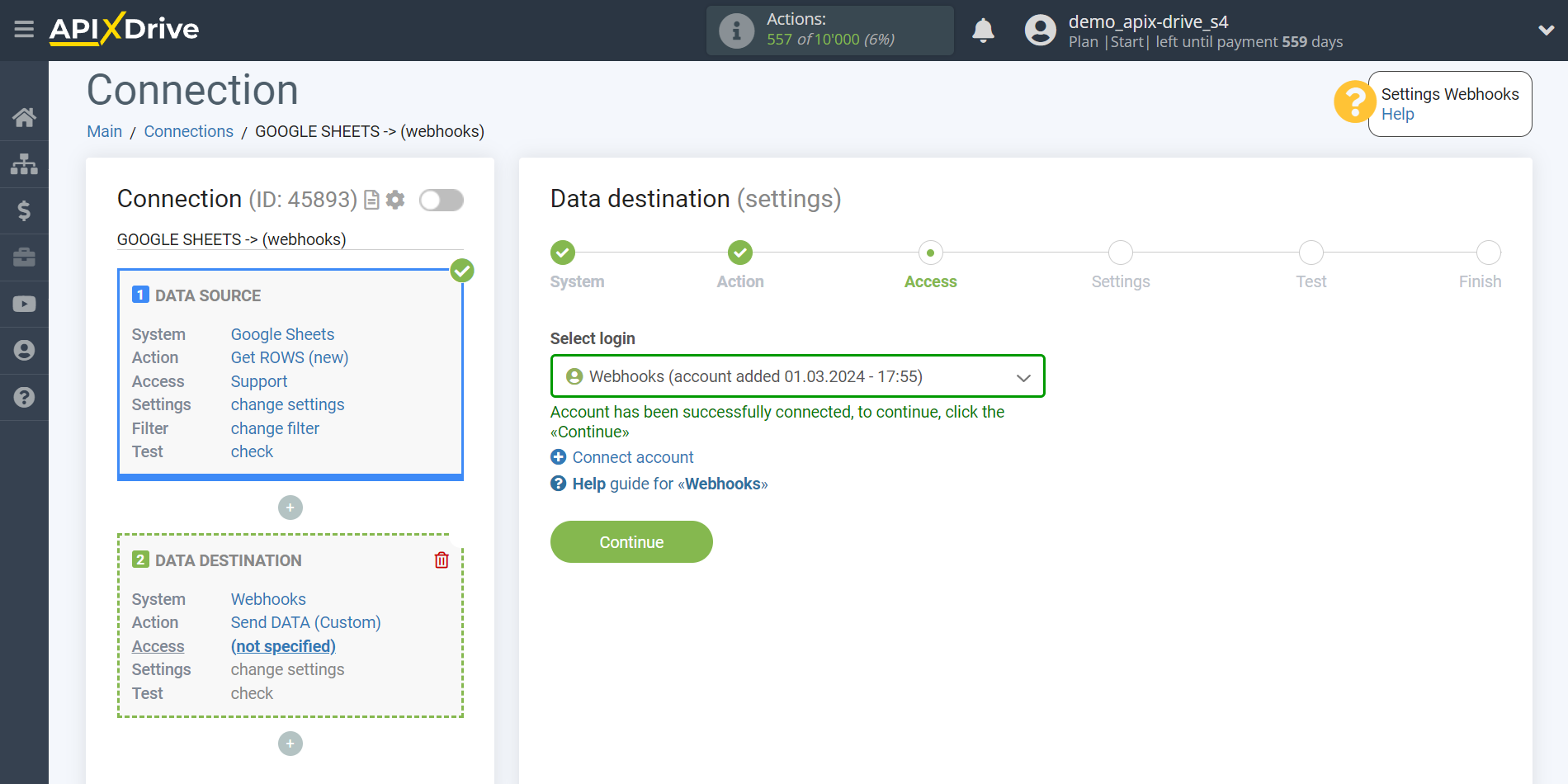Click the briefcase icon in the sidebar
The height and width of the screenshot is (784, 1568).
24,257
